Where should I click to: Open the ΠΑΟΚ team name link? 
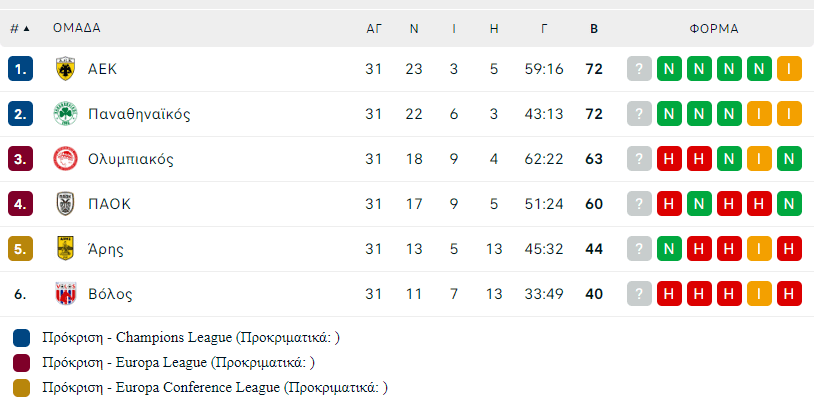pos(109,204)
